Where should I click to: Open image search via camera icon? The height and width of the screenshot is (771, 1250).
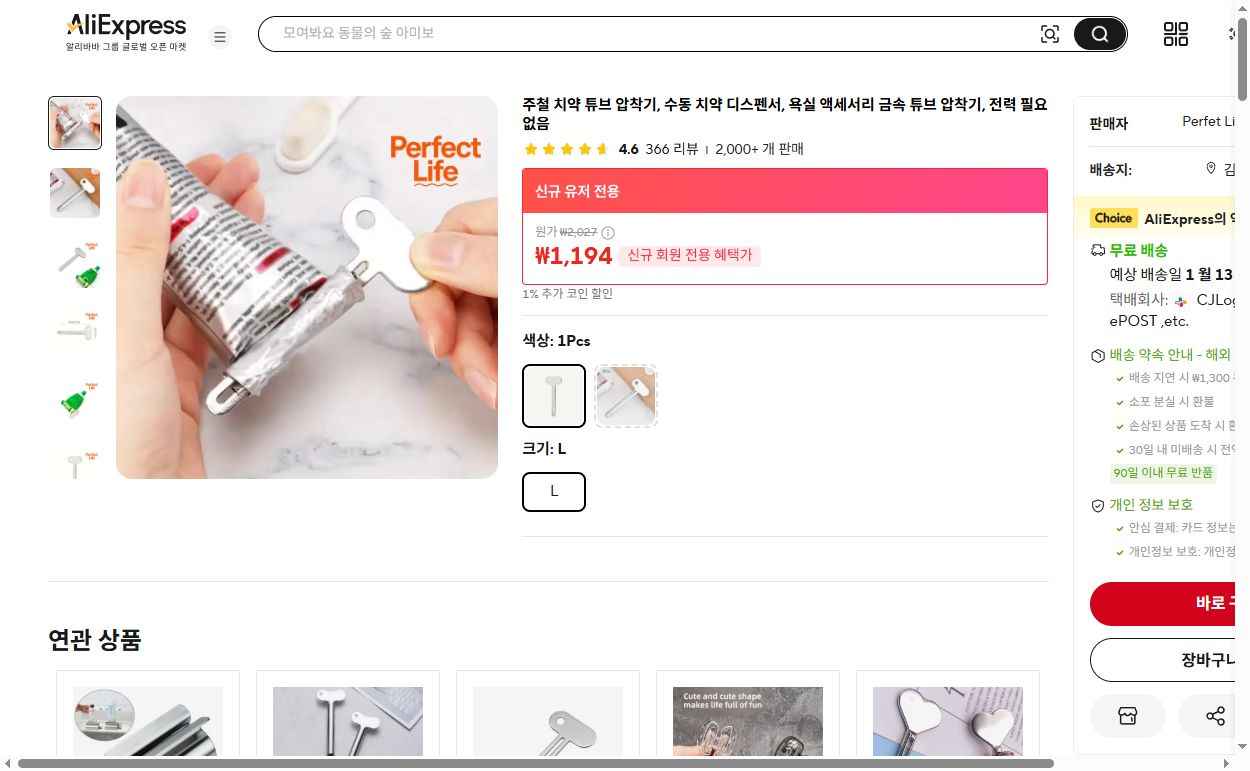[1050, 33]
